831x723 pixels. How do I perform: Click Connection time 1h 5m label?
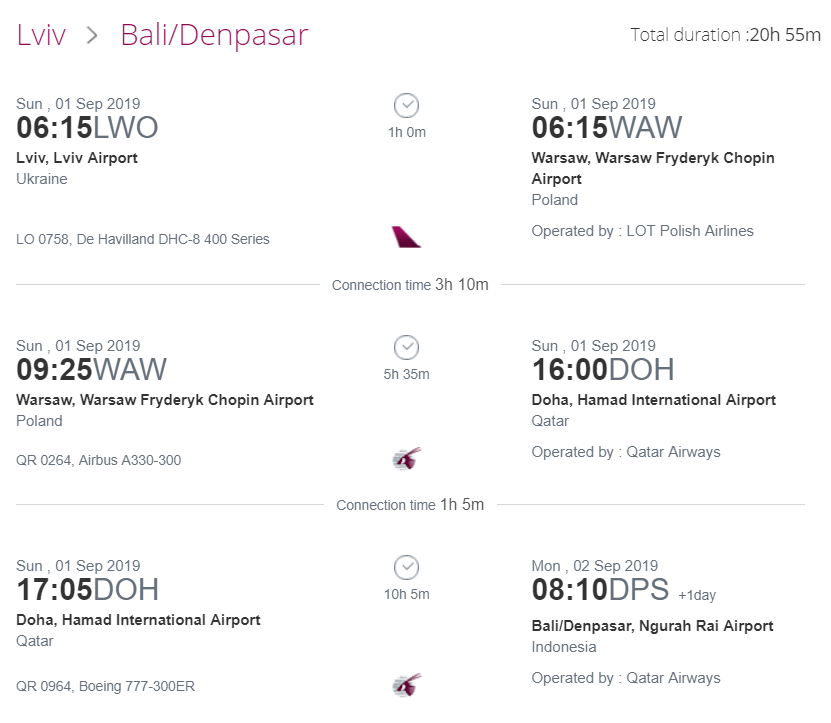[410, 505]
